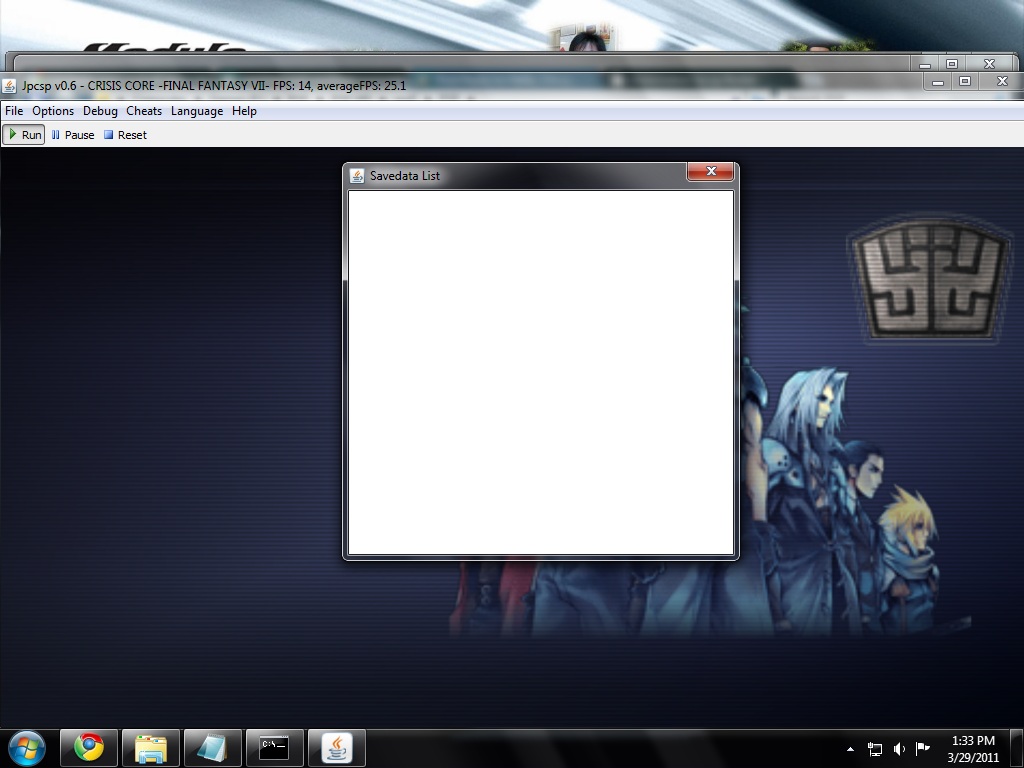Screen dimensions: 1024x768
Task: Click the taskbar clock showing 1:33 PM
Action: pyautogui.click(x=973, y=748)
